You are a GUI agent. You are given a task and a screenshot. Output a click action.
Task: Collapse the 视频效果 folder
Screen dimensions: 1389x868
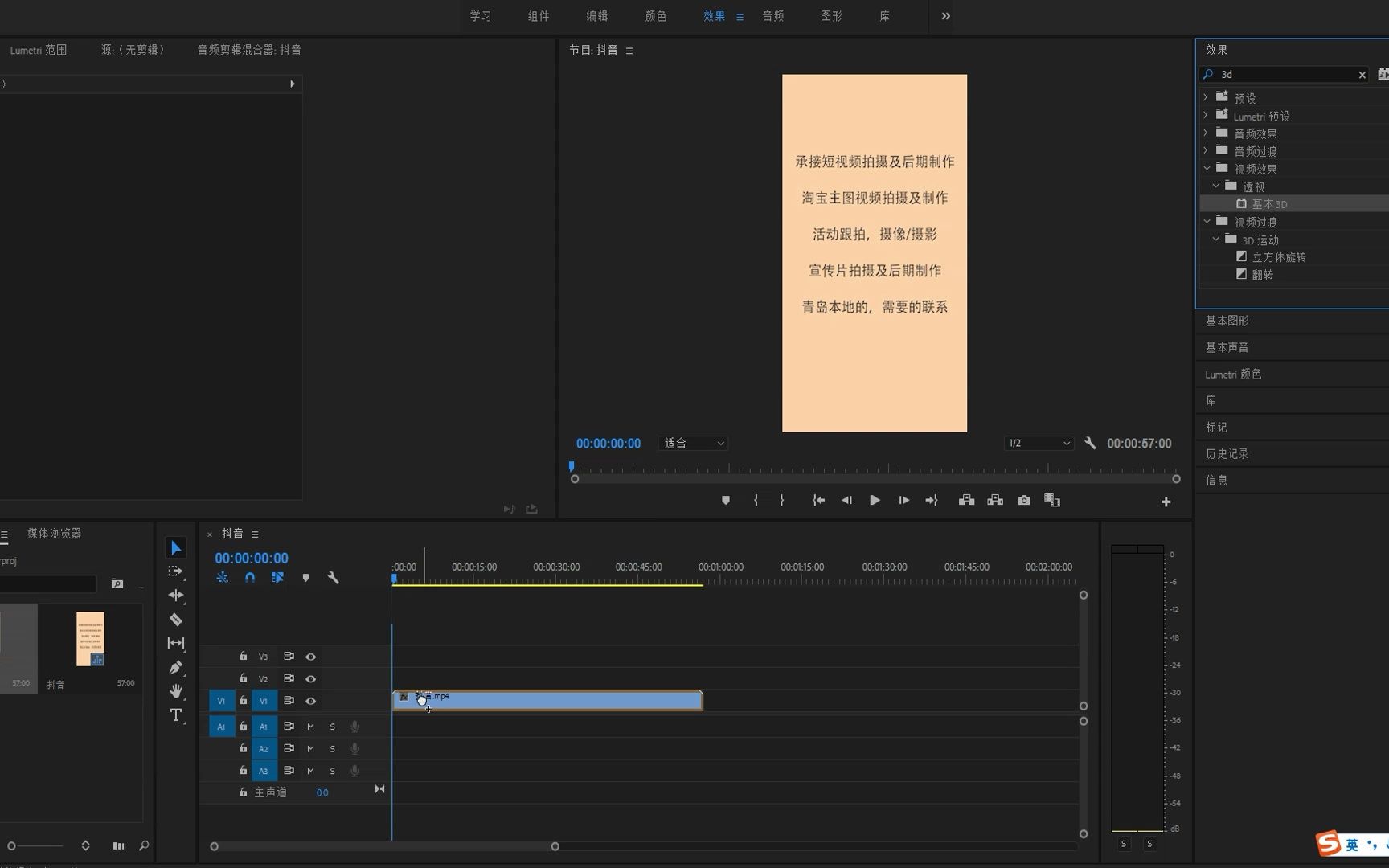pos(1207,168)
